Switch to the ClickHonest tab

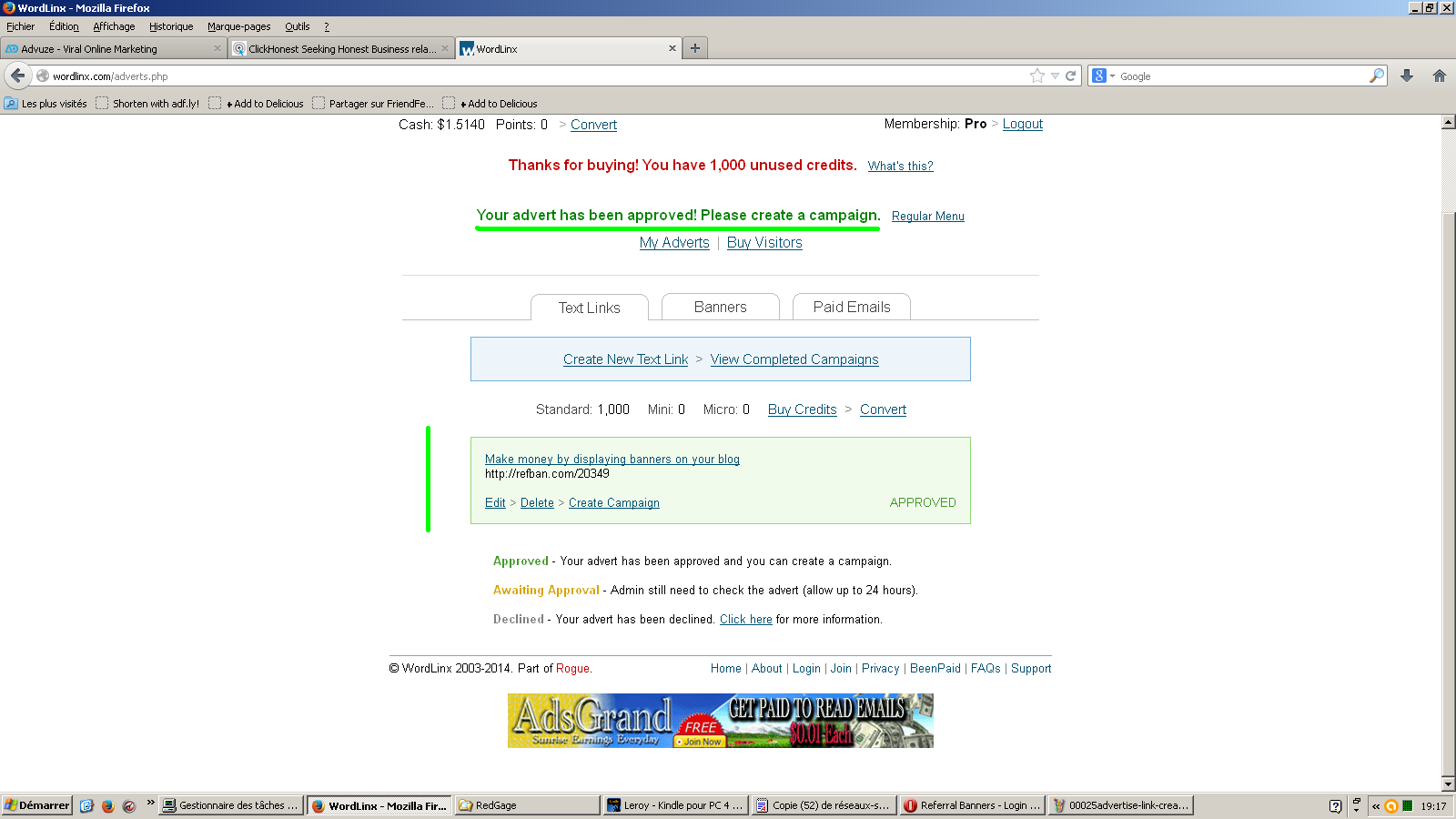342,49
